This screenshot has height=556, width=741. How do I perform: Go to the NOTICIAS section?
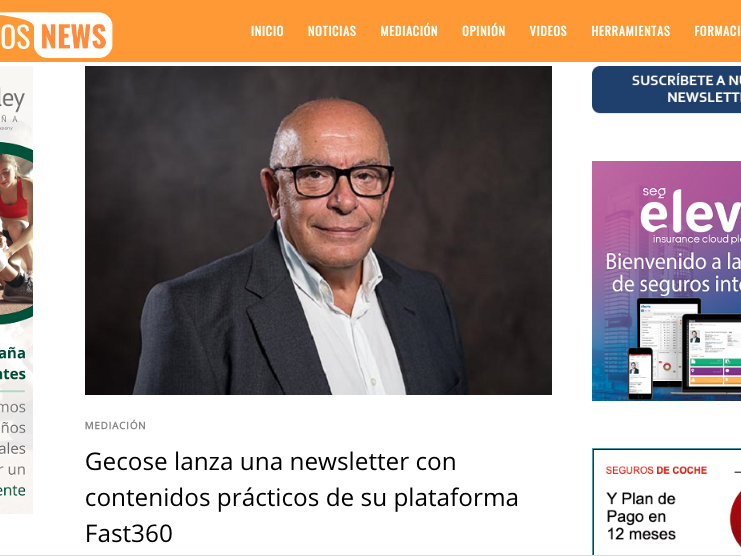coord(332,31)
